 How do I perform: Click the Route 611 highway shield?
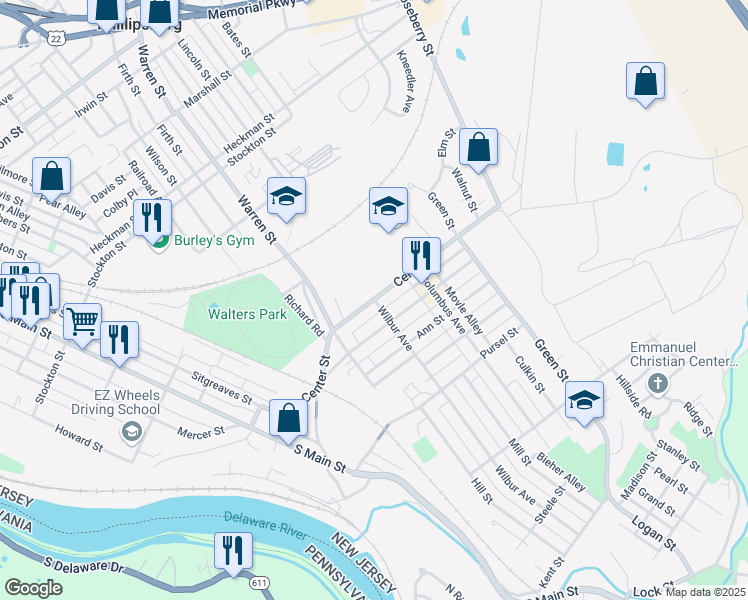click(259, 582)
